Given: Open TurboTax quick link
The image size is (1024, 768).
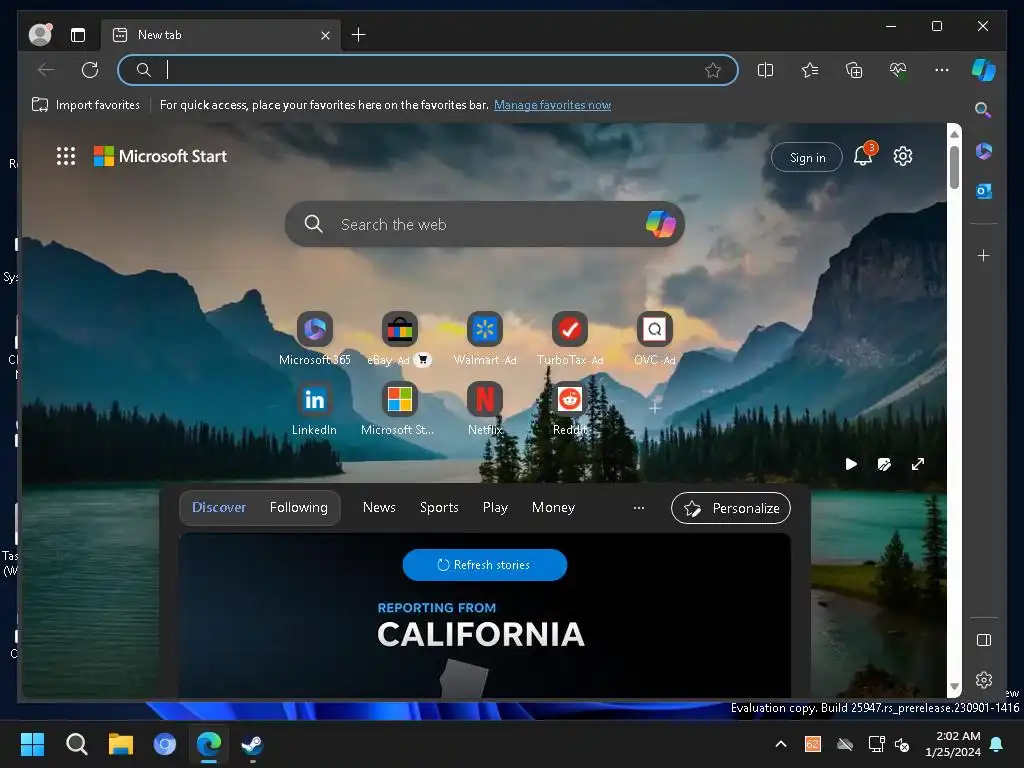Looking at the screenshot, I should (x=569, y=339).
